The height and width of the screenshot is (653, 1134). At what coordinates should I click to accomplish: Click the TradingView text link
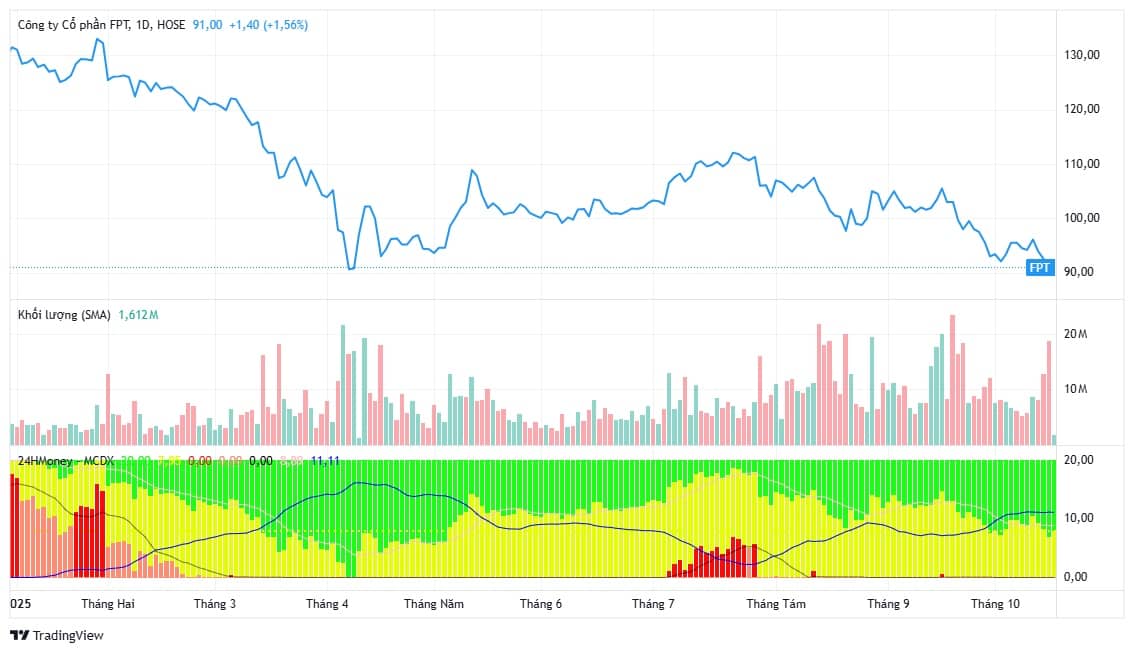pyautogui.click(x=68, y=635)
